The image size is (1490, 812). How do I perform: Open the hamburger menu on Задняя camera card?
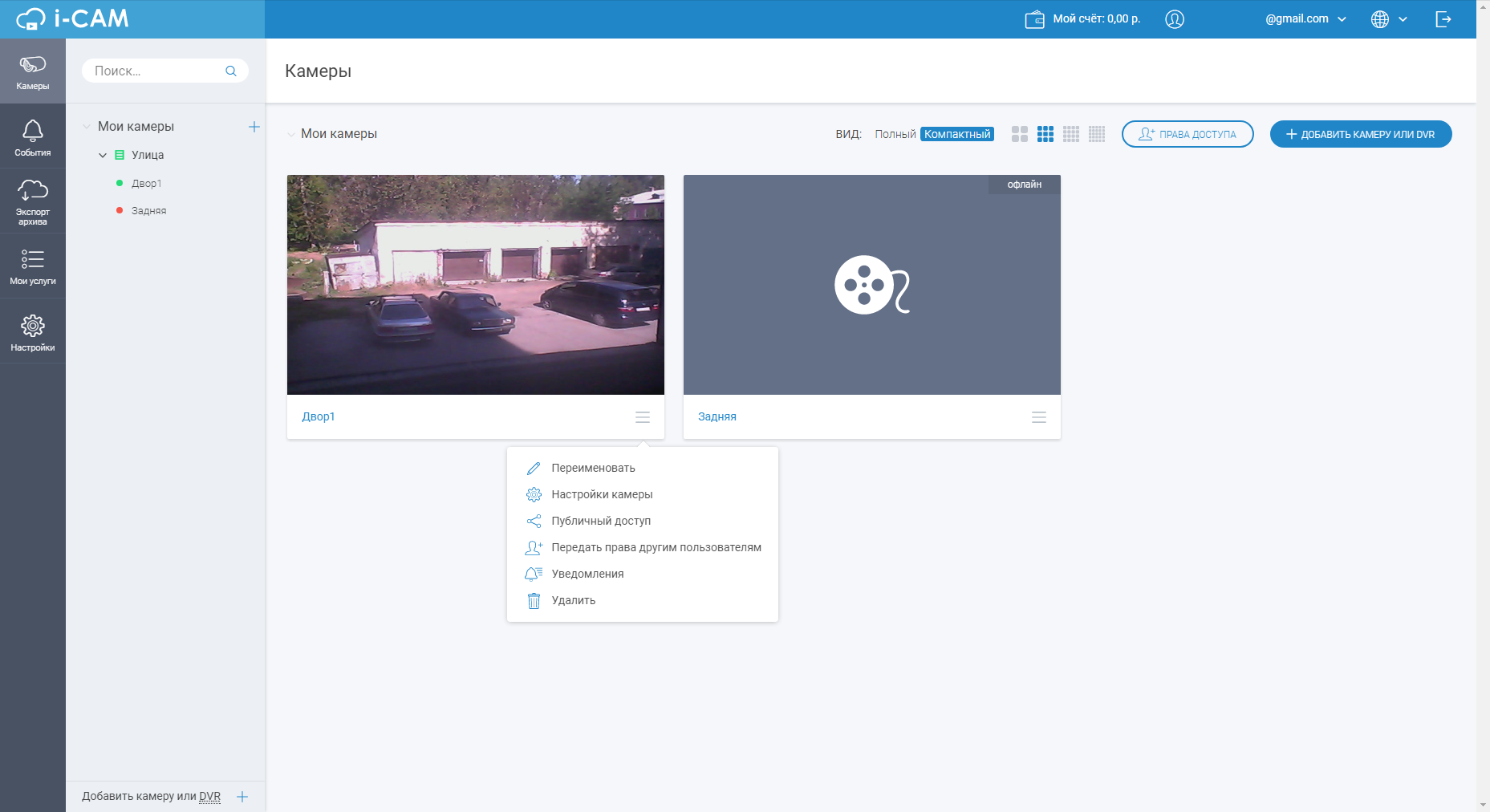[1038, 417]
